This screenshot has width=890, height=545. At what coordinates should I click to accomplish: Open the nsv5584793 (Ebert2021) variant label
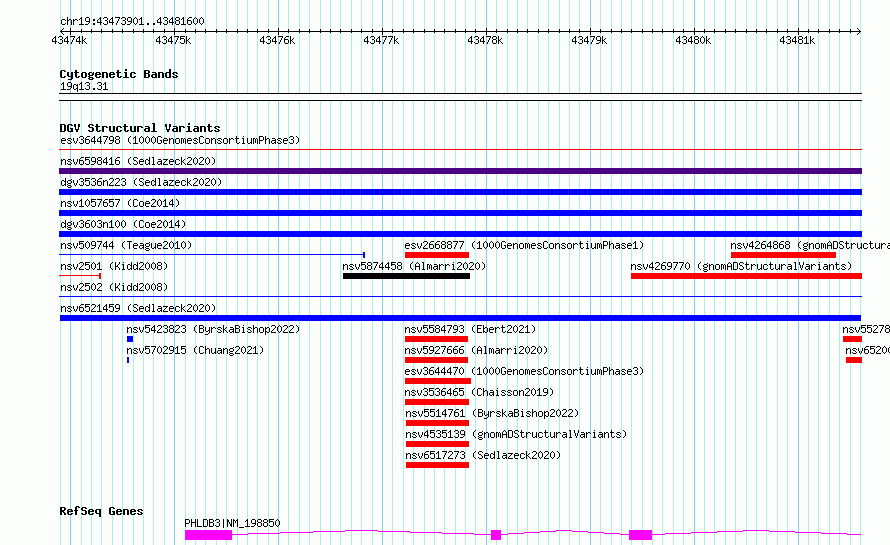[470, 329]
